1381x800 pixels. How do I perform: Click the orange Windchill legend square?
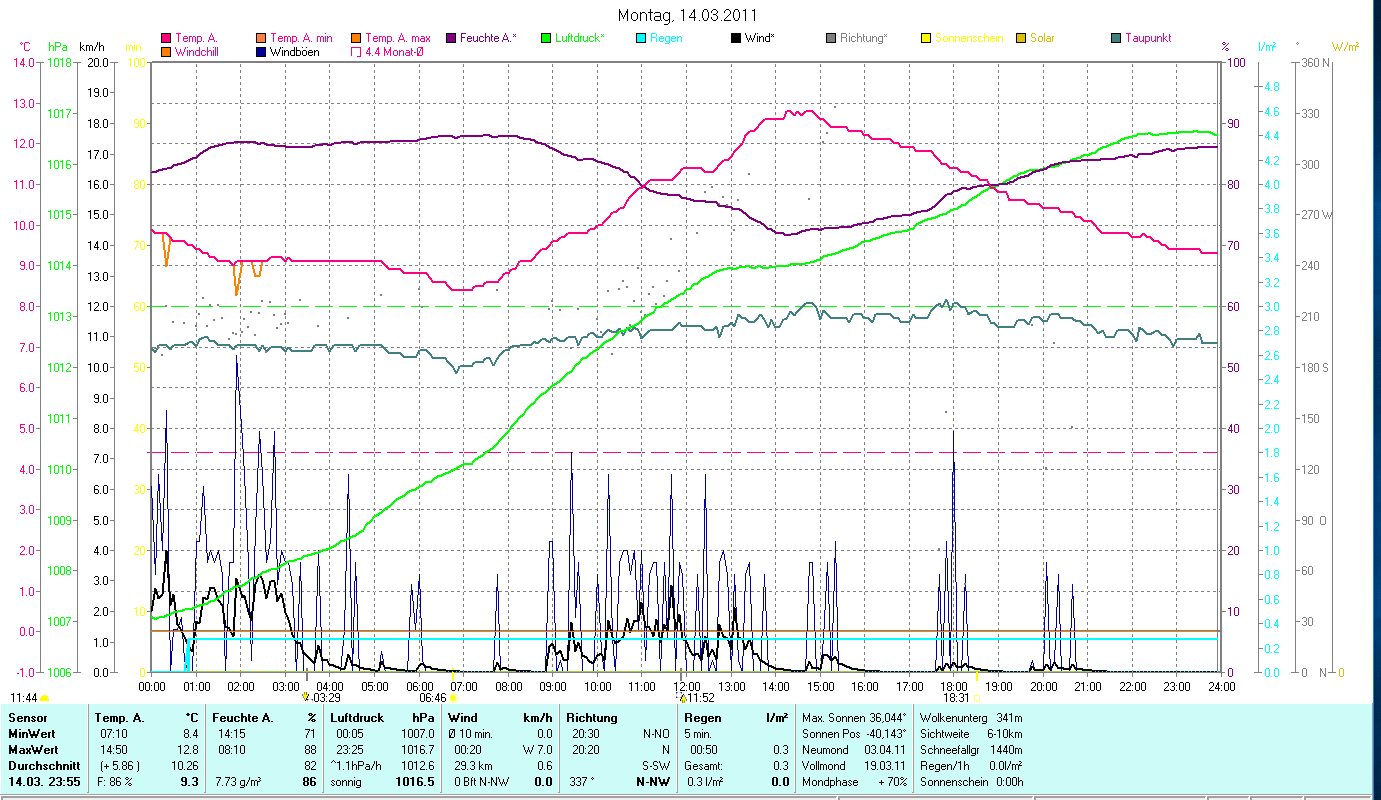(166, 51)
